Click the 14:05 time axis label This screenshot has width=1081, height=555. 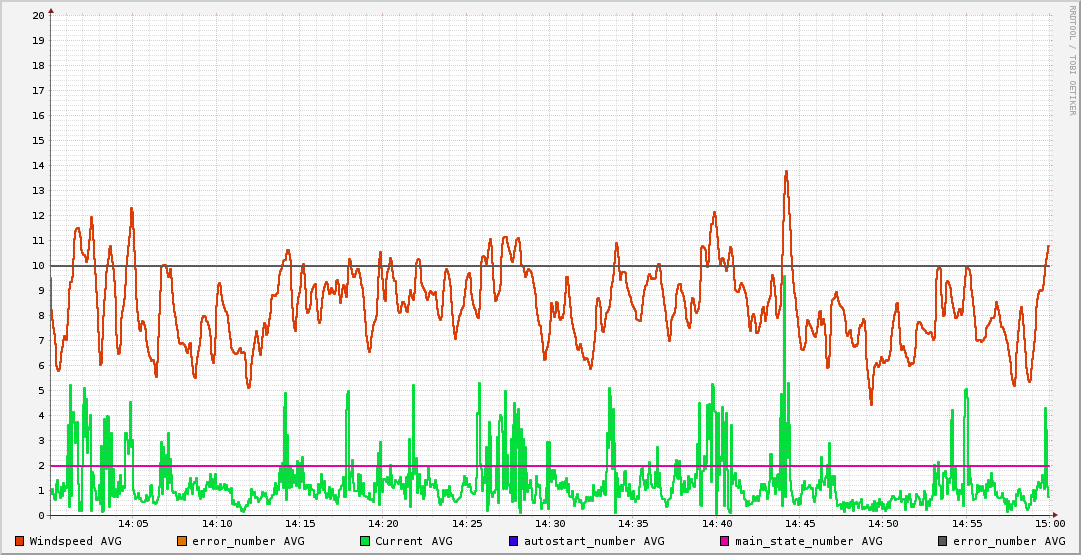[133, 524]
